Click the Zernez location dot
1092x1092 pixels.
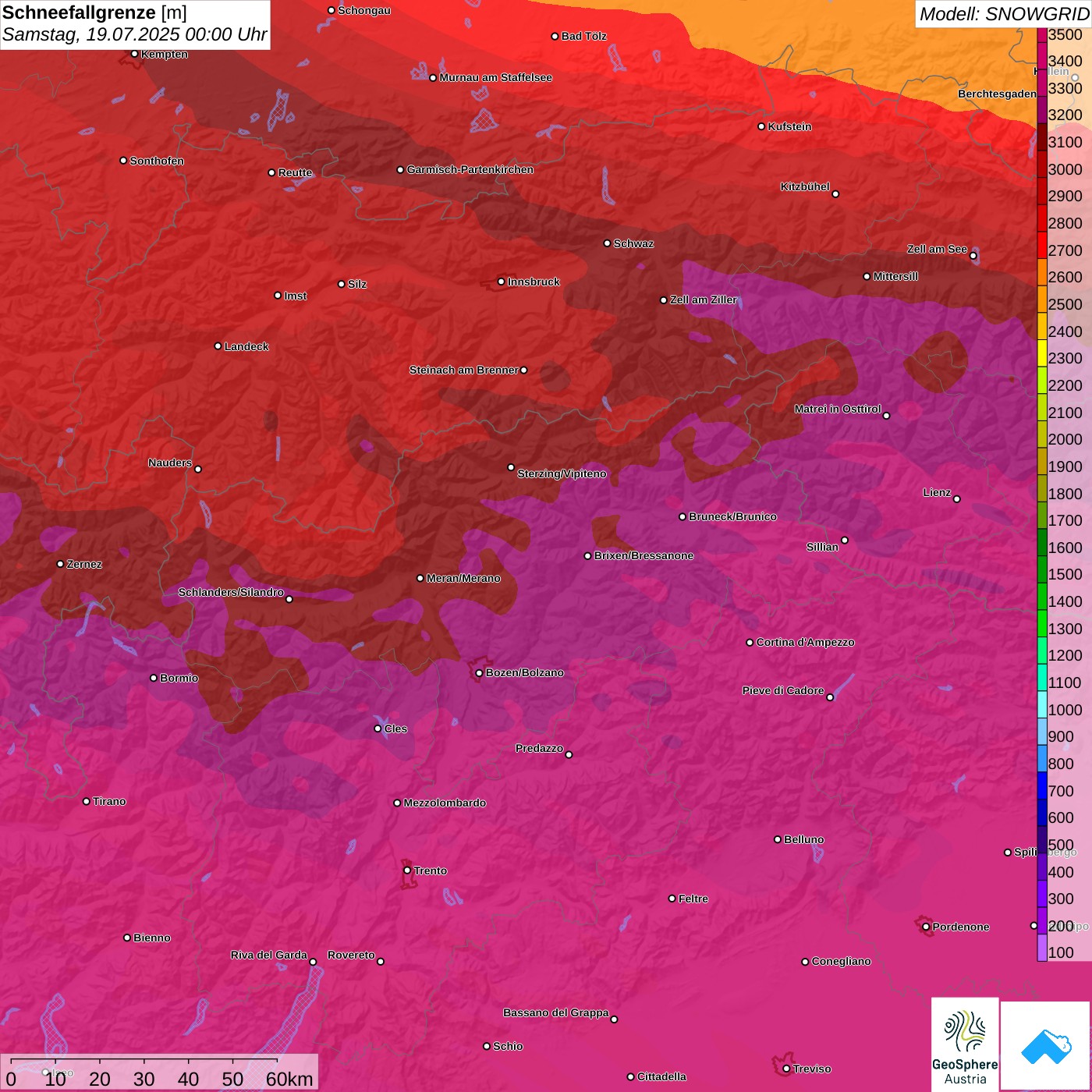(x=60, y=564)
